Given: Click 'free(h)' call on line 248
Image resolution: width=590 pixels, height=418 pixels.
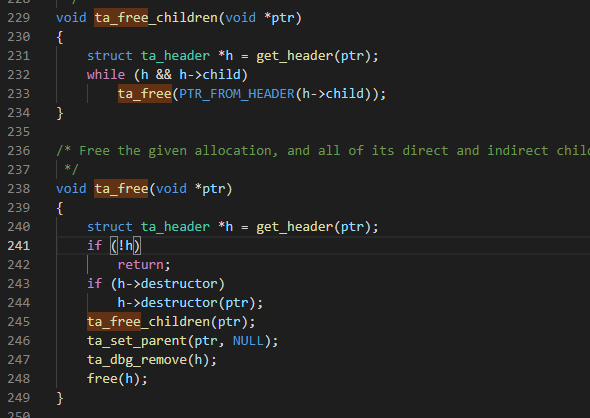Looking at the screenshot, I should pyautogui.click(x=114, y=379).
